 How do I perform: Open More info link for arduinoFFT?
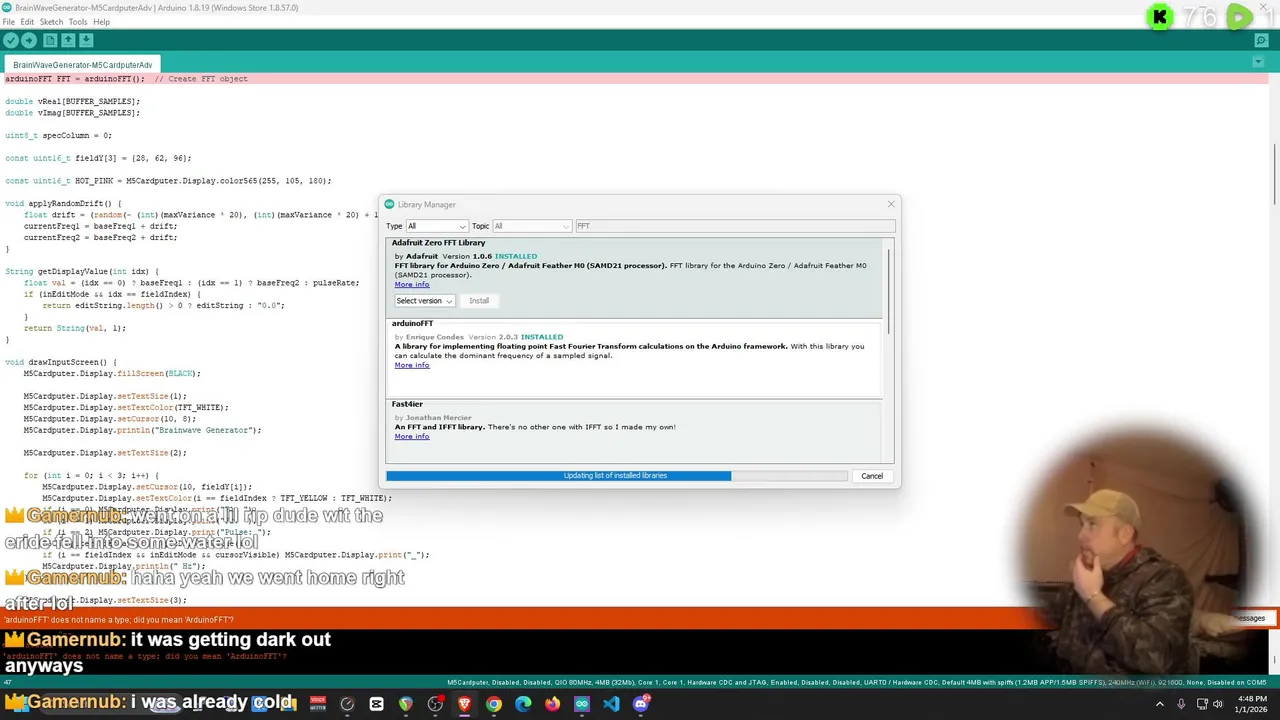412,365
